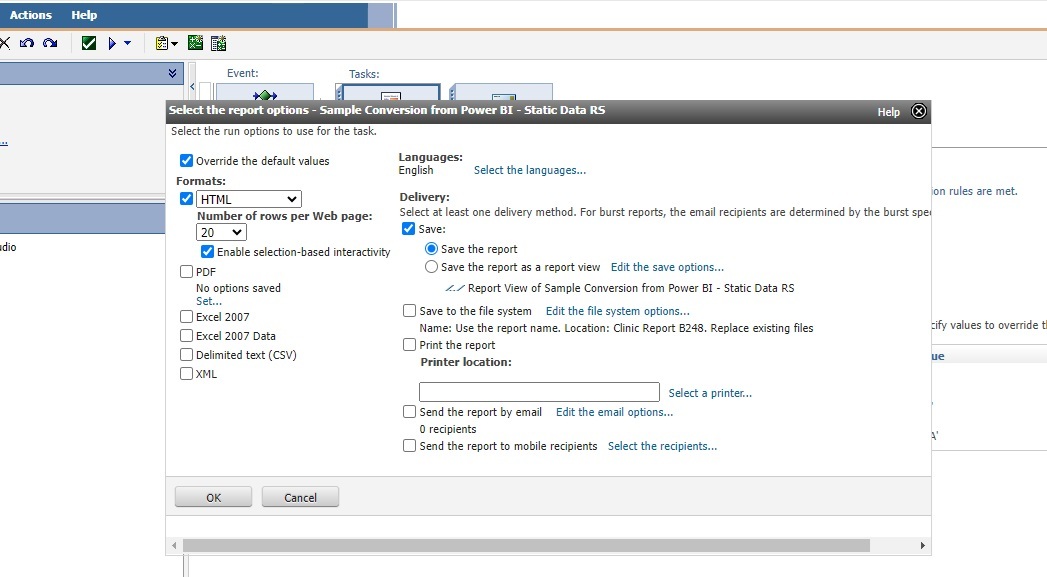Image resolution: width=1047 pixels, height=577 pixels.
Task: Open the Help menu in the menu bar
Action: pyautogui.click(x=84, y=15)
